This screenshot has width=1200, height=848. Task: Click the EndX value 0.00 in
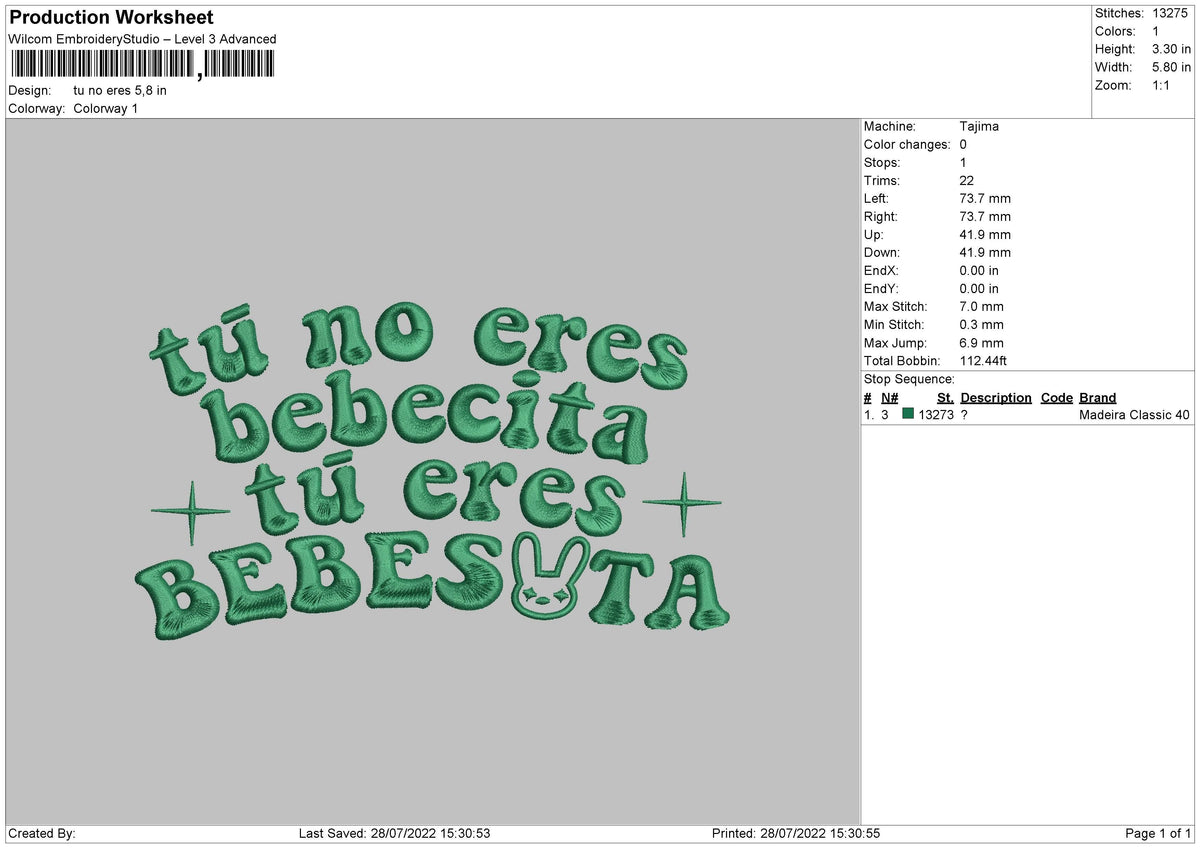[979, 270]
